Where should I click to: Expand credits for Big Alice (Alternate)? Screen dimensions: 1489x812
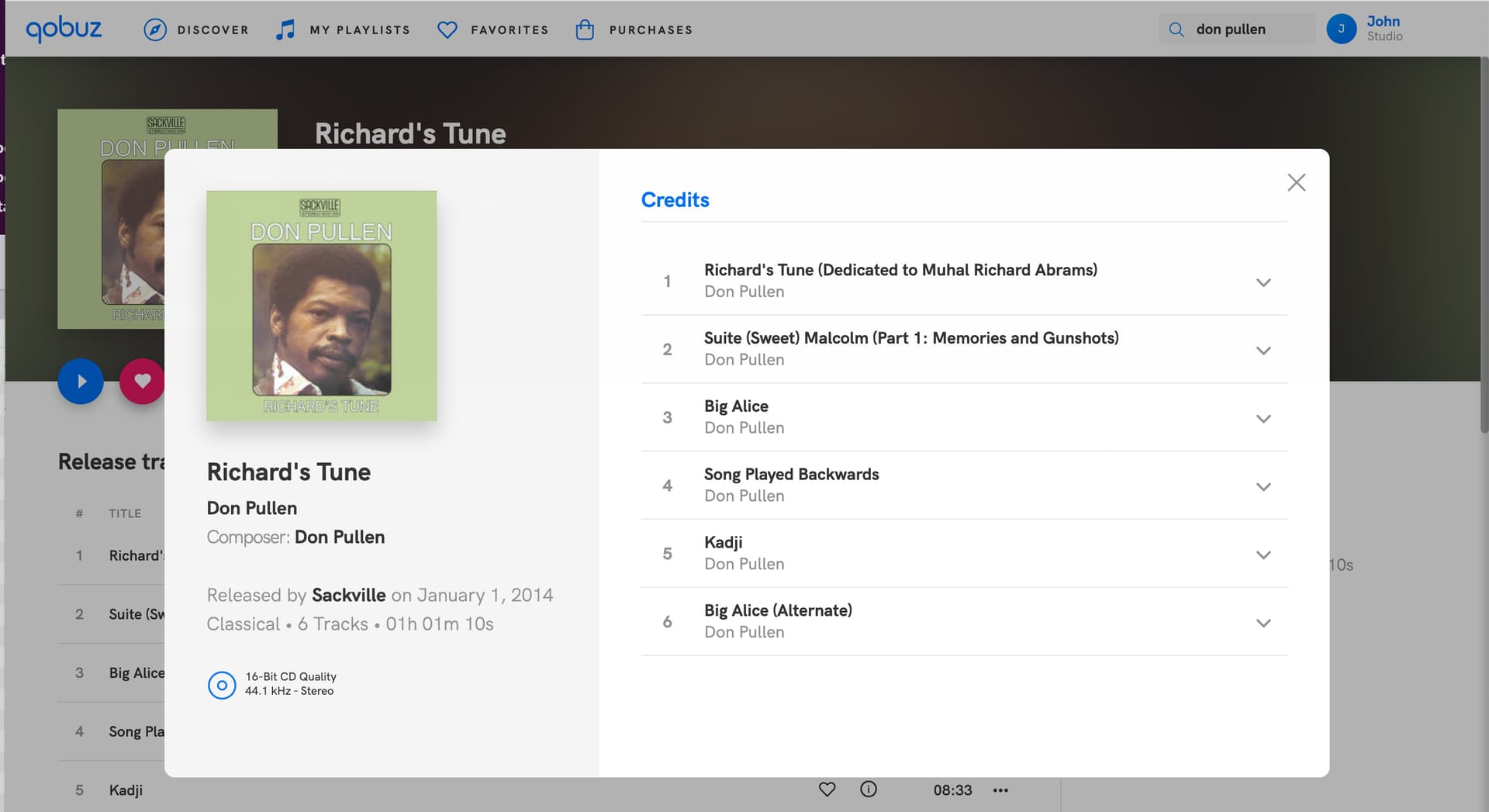[1263, 624]
